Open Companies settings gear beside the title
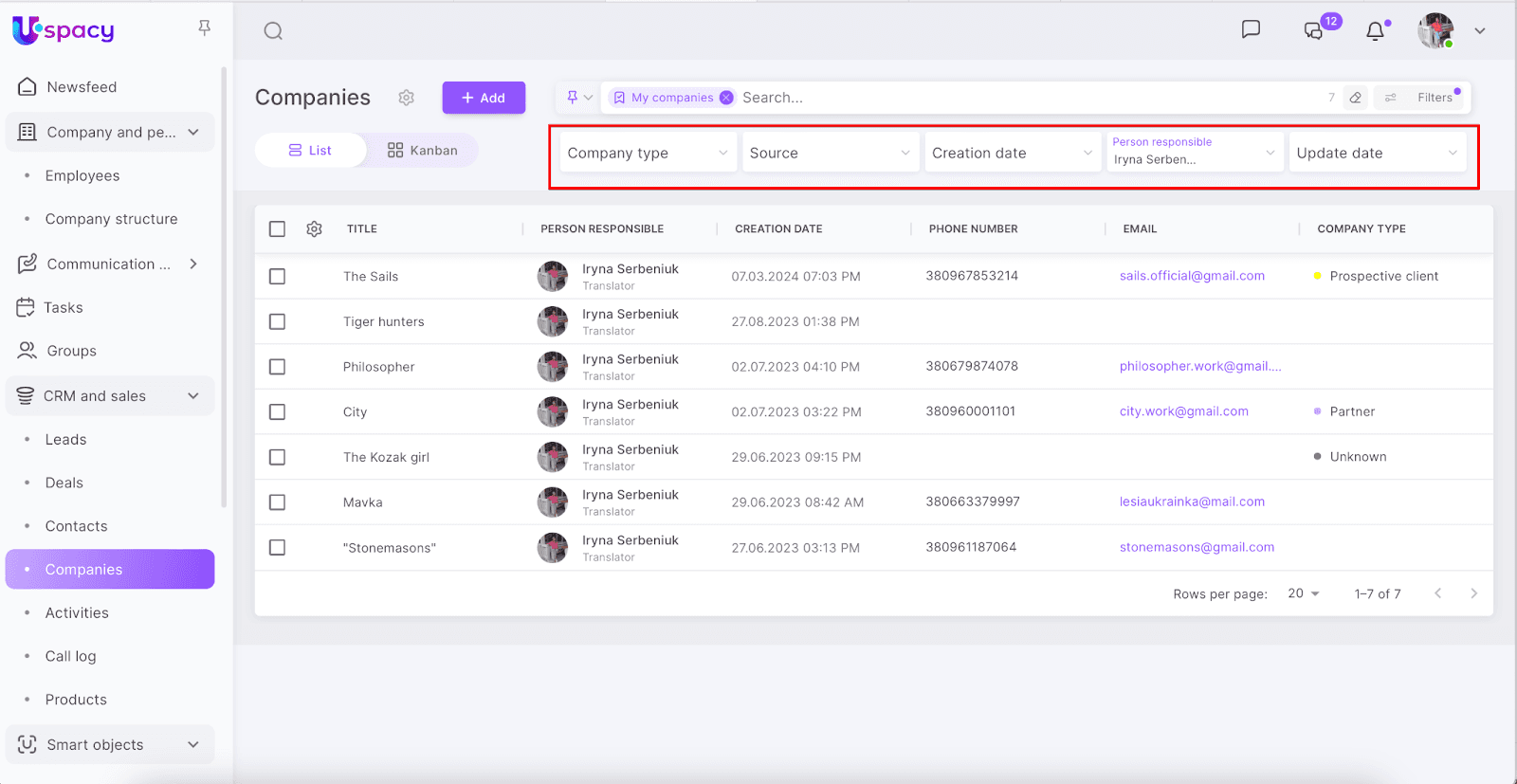 (407, 98)
